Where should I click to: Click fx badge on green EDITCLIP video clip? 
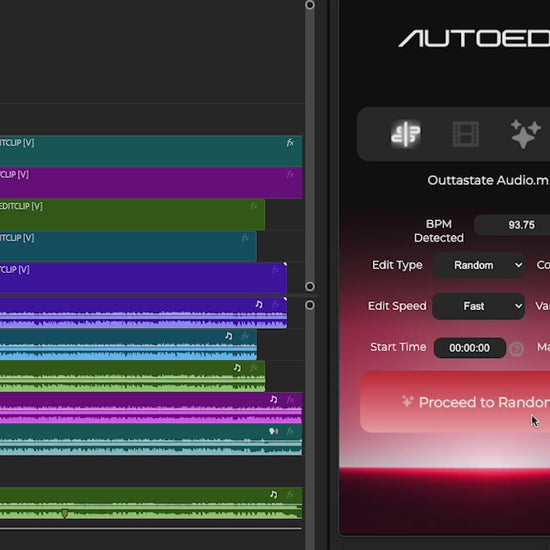pyautogui.click(x=254, y=206)
